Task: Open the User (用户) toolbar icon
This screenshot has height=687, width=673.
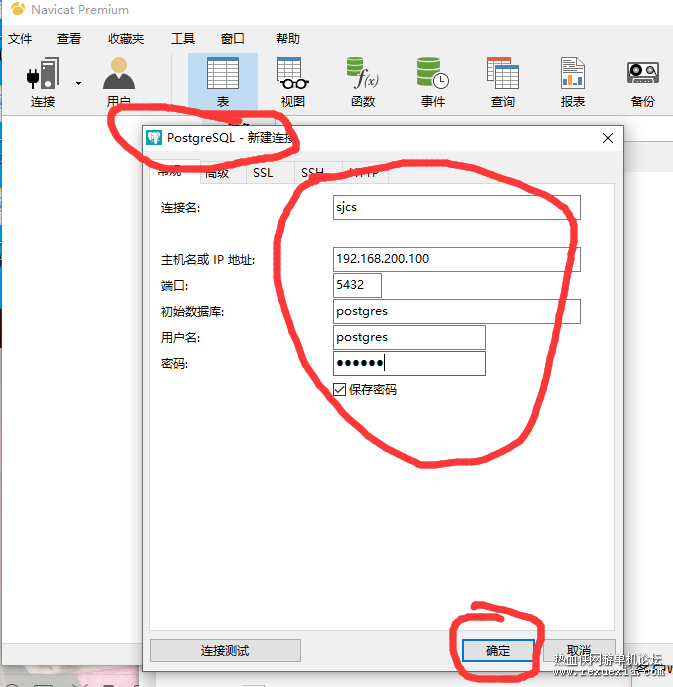Action: click(119, 73)
